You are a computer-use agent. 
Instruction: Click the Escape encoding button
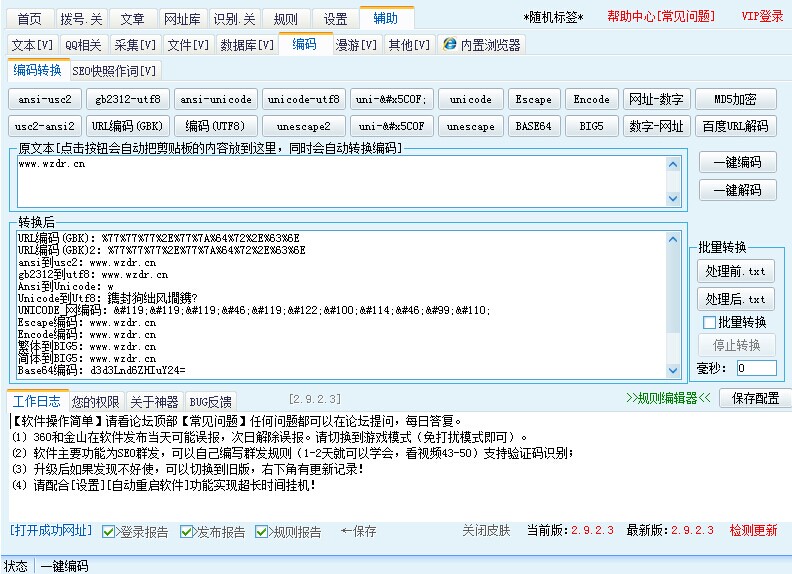point(534,99)
